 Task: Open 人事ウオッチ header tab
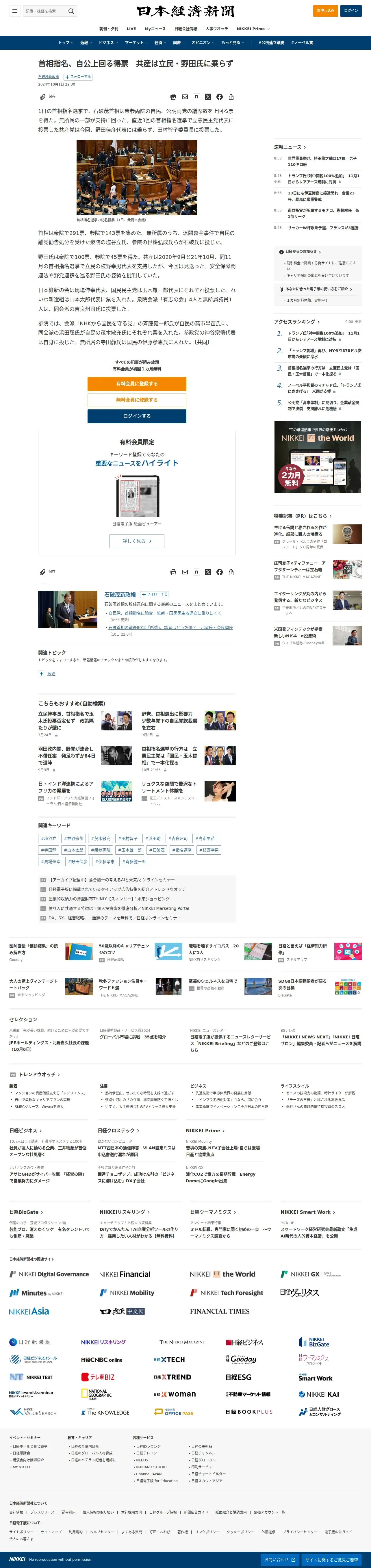pyautogui.click(x=217, y=29)
